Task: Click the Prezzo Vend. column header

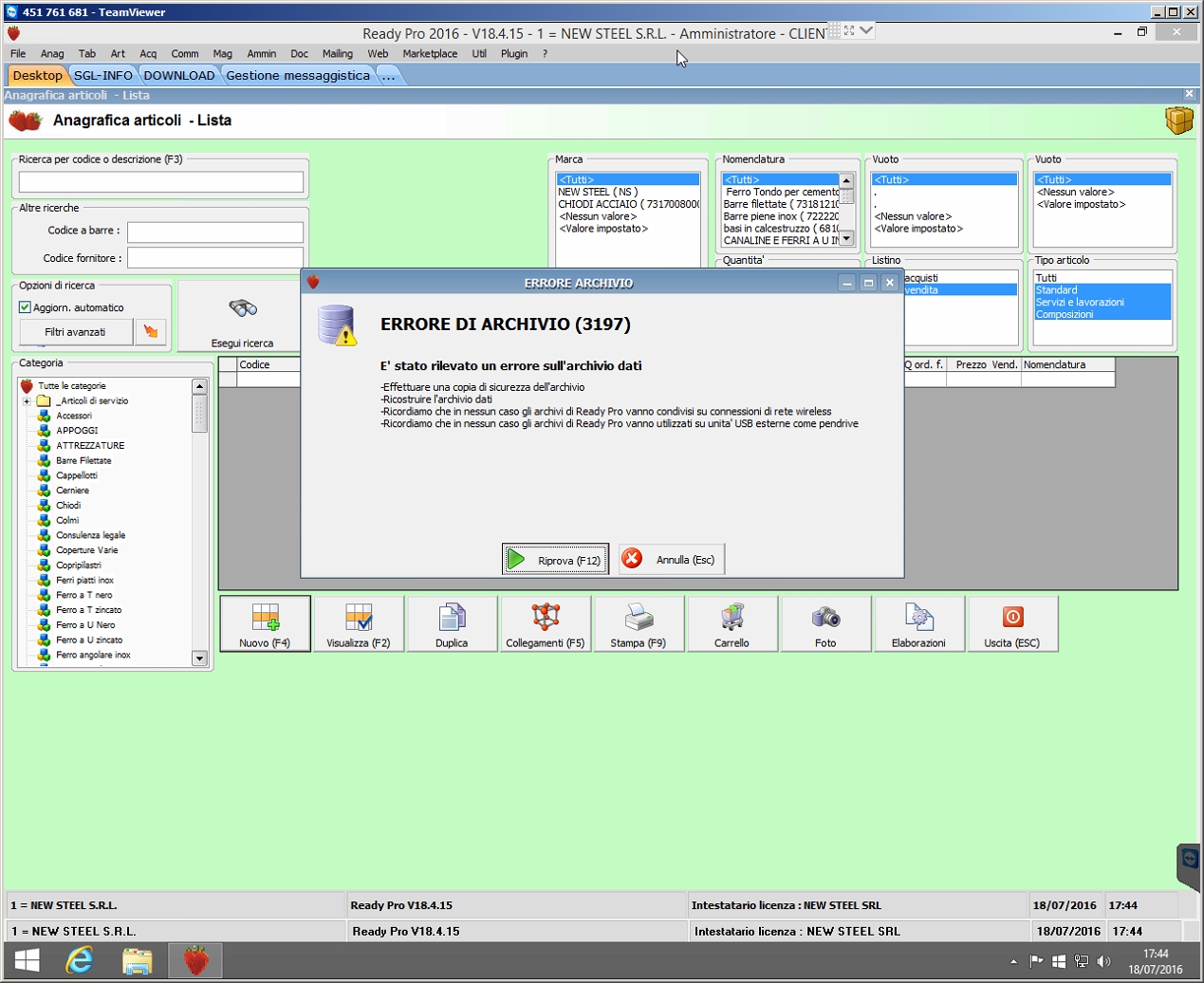Action: click(984, 364)
